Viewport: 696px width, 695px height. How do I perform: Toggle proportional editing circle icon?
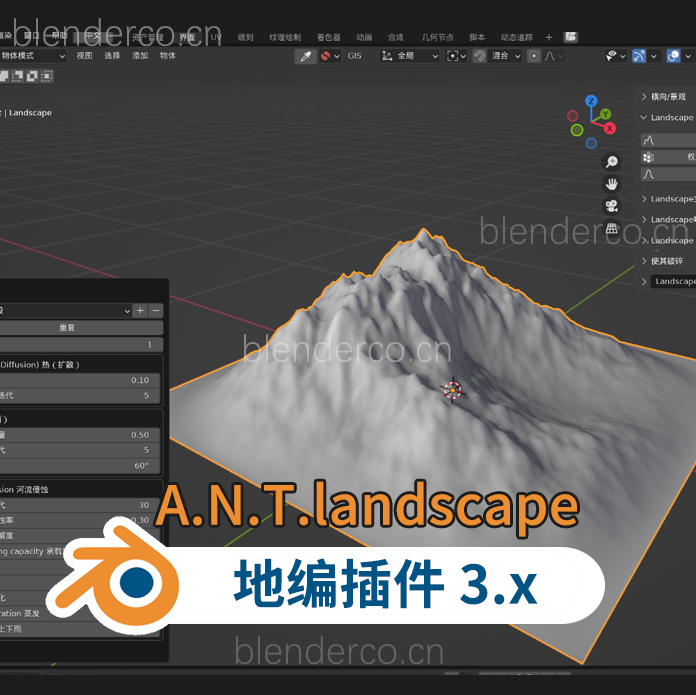pyautogui.click(x=534, y=56)
